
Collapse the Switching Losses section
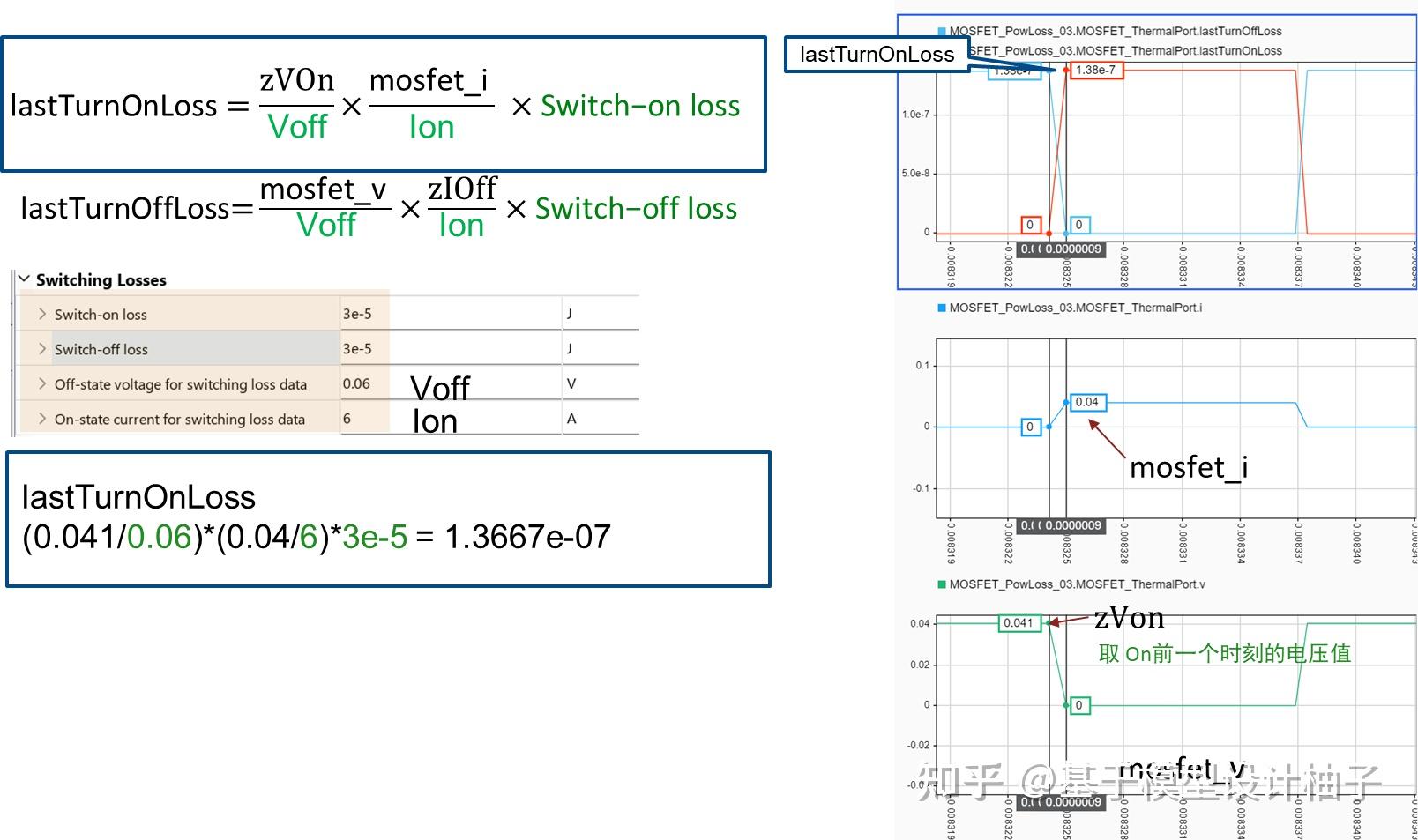[24, 279]
